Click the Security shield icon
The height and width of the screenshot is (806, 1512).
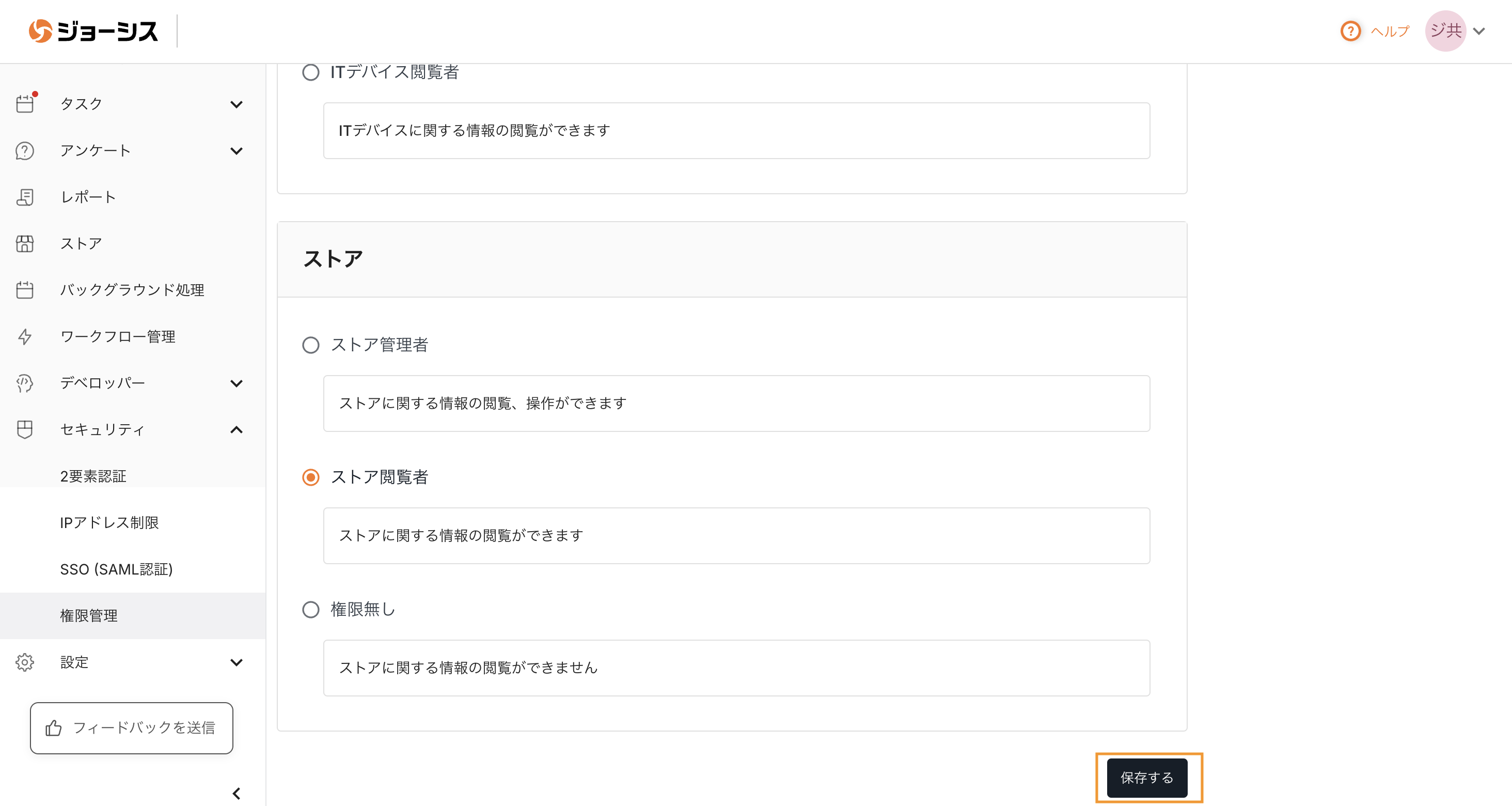tap(25, 429)
